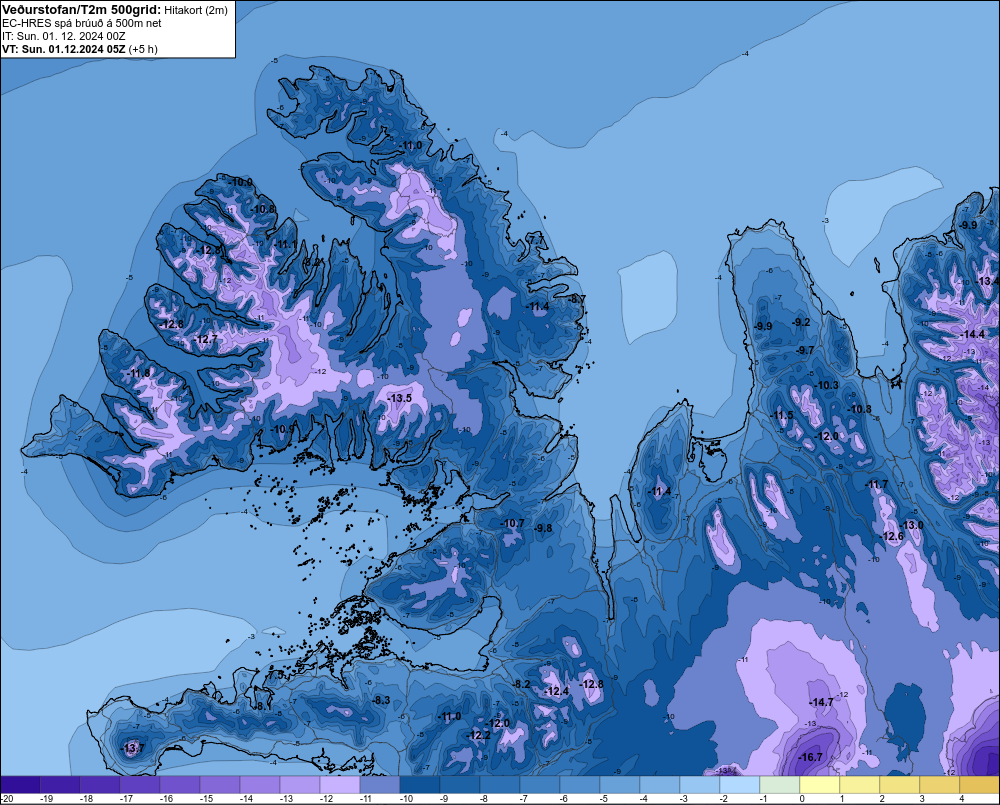
Task: Click the -14.7 temperature label
Action: tap(821, 702)
